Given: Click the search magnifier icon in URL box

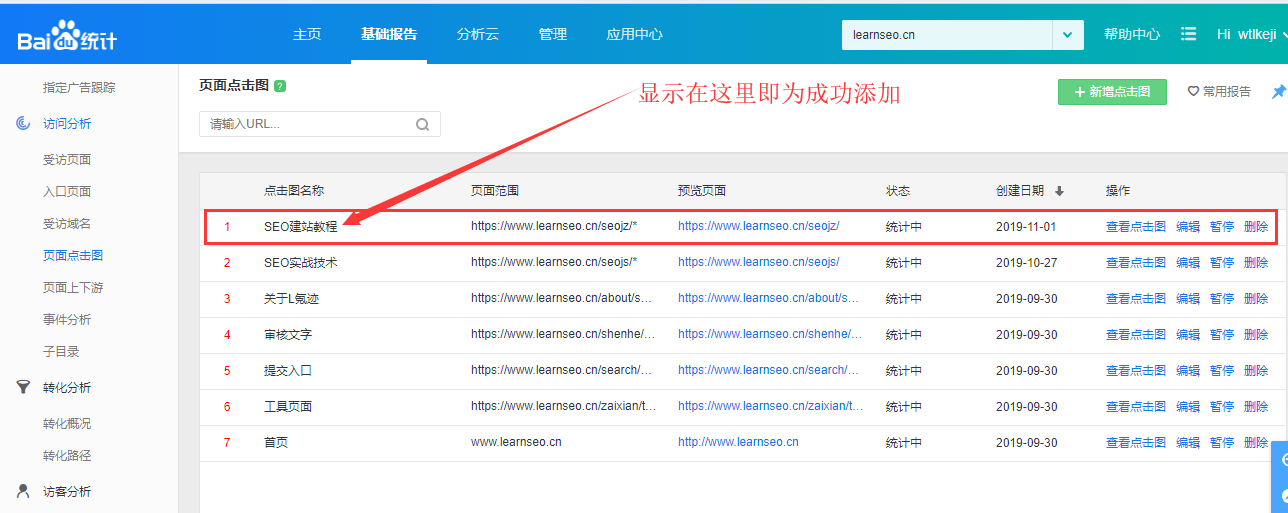Looking at the screenshot, I should 422,125.
